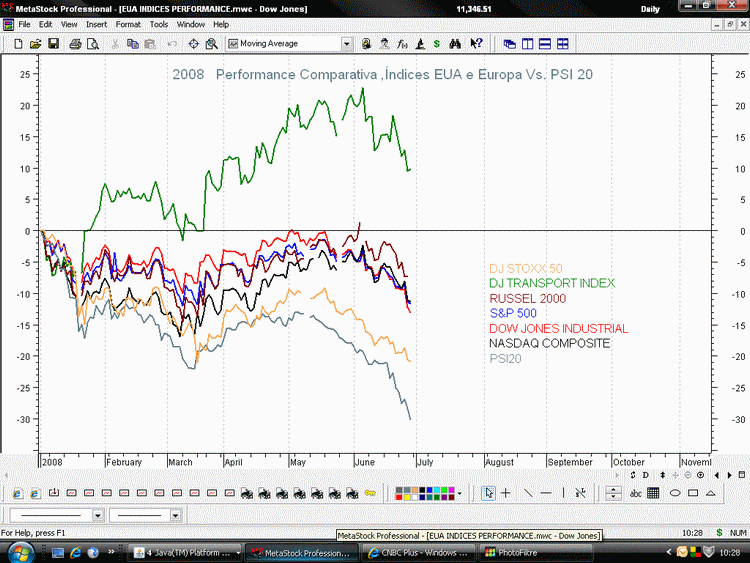This screenshot has height=563, width=750.
Task: Click the NASDAQ COMPOSITE legend label
Action: click(x=550, y=343)
